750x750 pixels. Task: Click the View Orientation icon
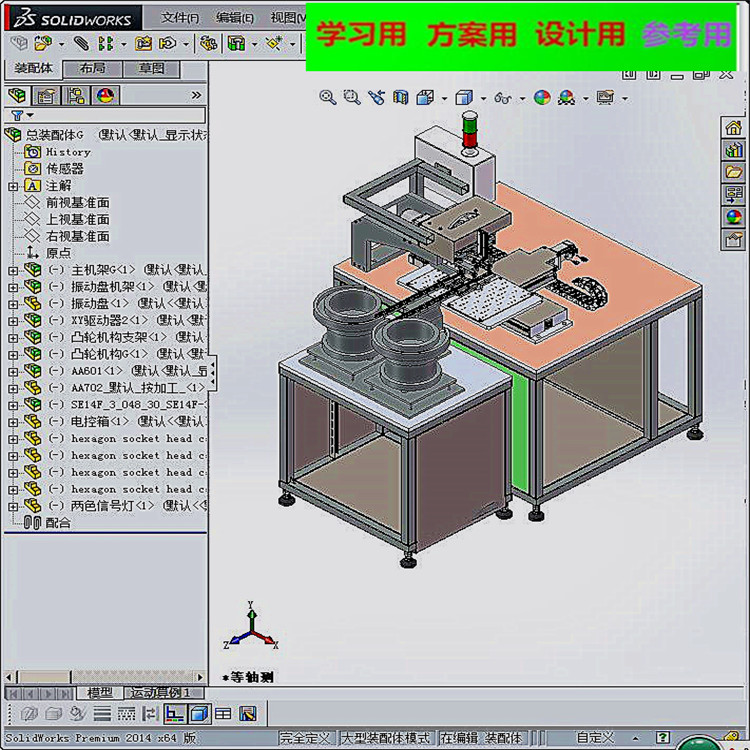click(425, 98)
